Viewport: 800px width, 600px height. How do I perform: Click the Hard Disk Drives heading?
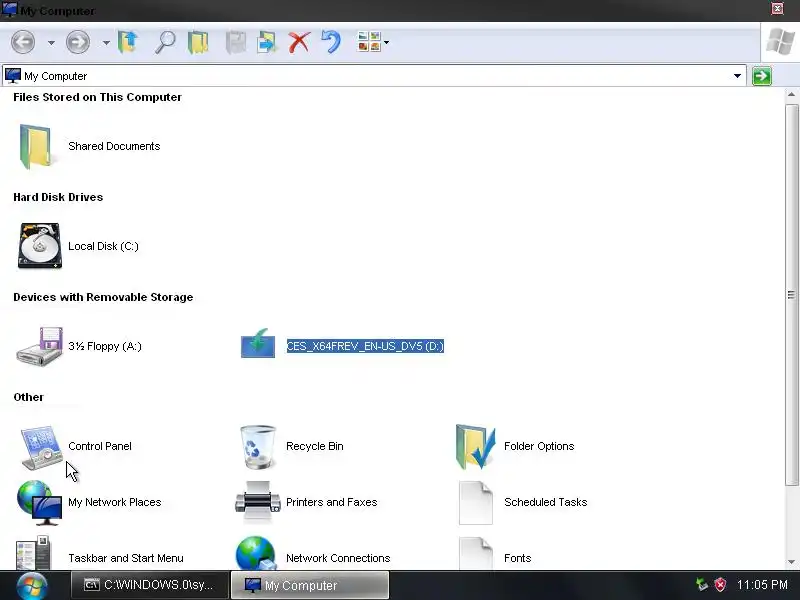[x=58, y=197]
